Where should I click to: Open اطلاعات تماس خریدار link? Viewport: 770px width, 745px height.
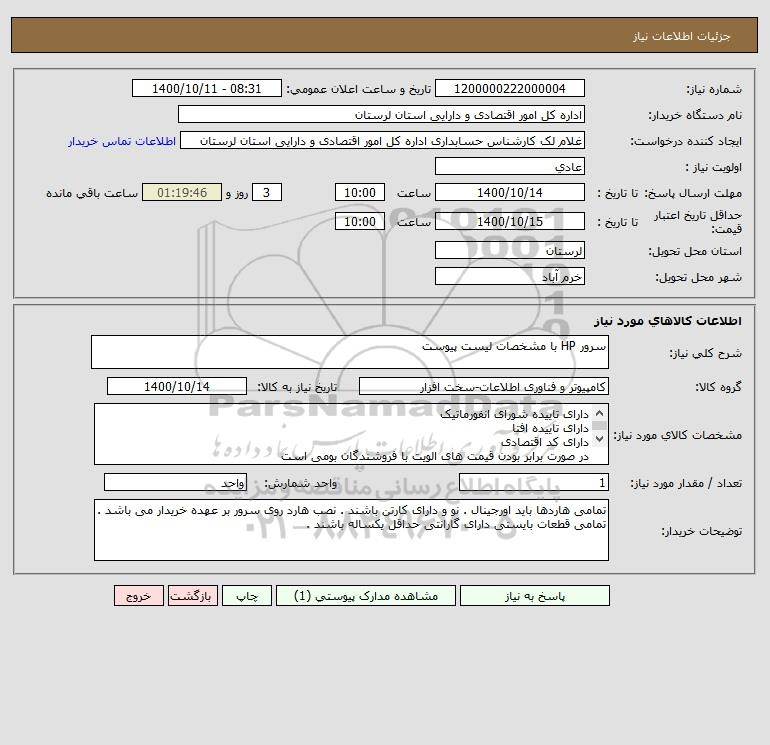pyautogui.click(x=122, y=141)
